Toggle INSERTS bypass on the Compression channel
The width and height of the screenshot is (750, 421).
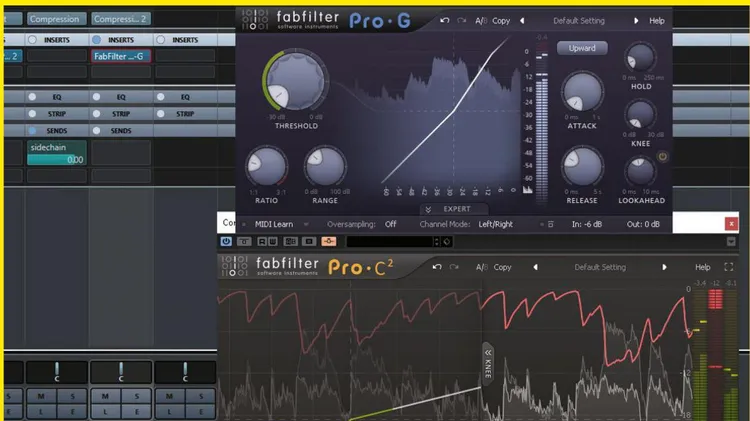pos(32,40)
